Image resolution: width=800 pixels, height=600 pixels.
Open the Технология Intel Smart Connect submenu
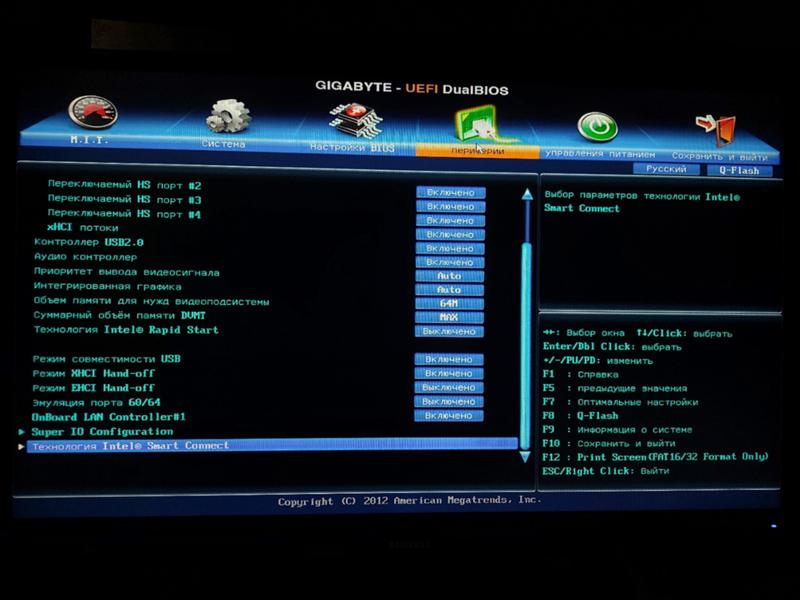[x=272, y=445]
